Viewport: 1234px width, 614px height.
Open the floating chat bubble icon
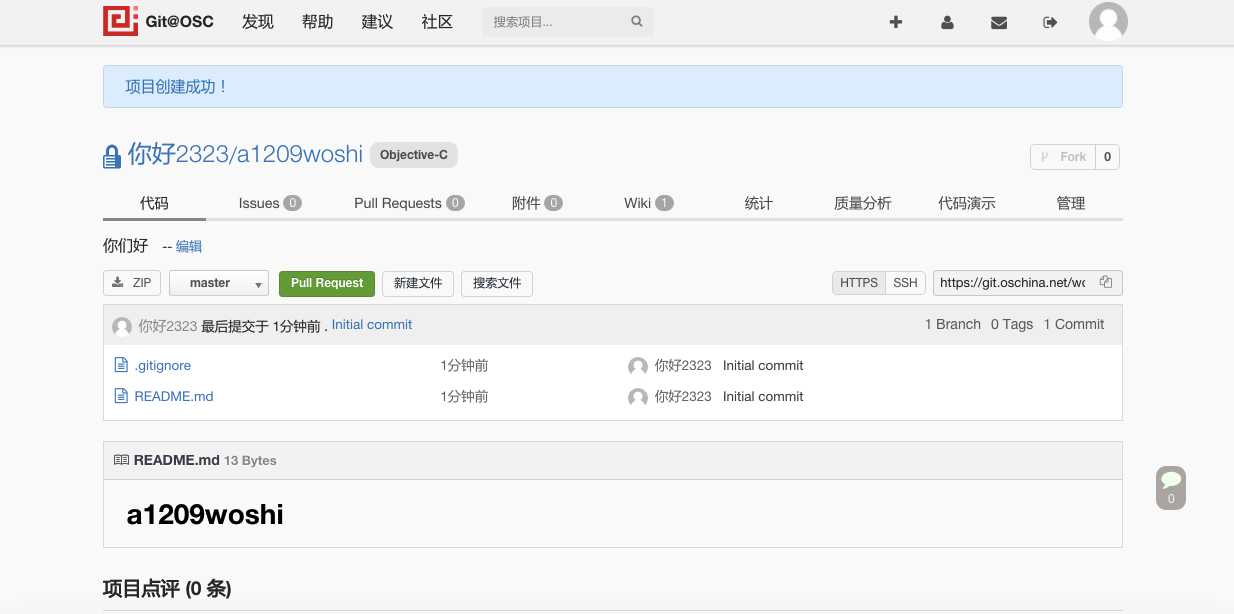pyautogui.click(x=1171, y=487)
